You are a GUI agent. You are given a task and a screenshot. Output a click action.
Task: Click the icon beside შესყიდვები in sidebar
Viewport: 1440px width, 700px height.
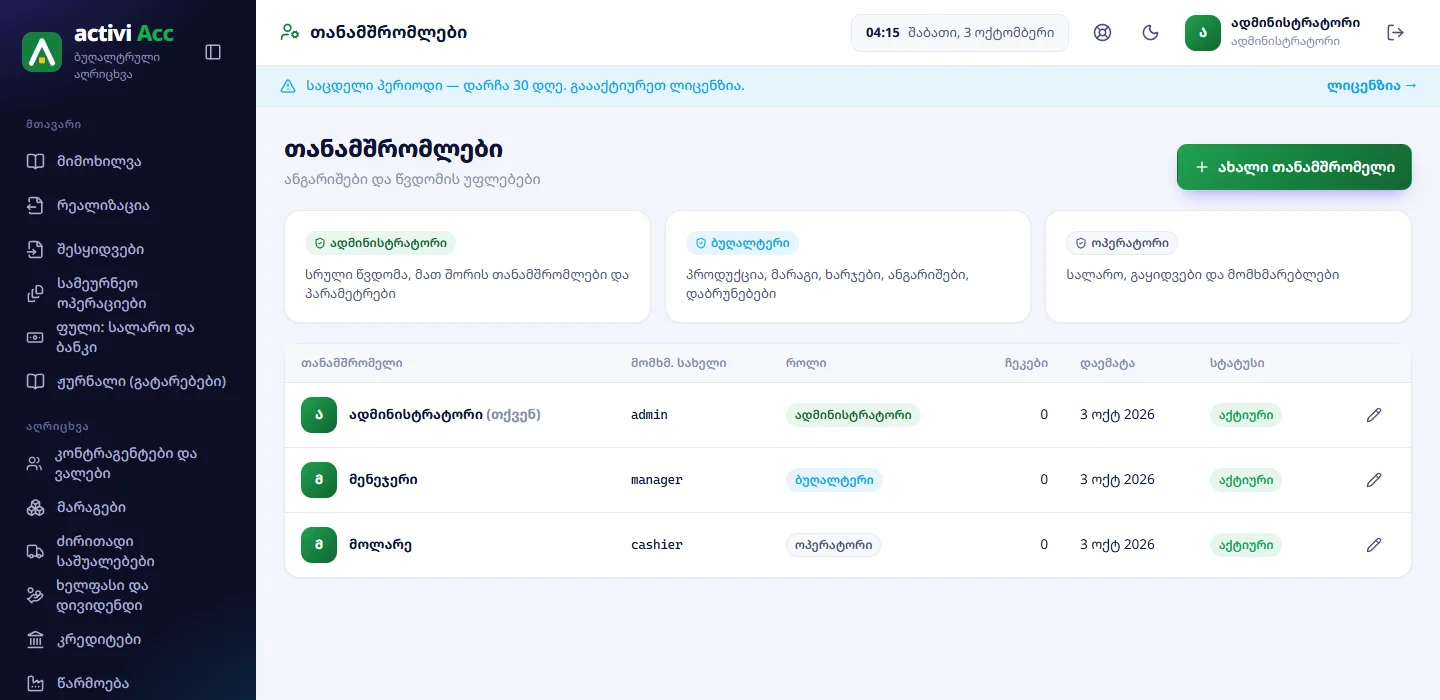coord(36,249)
